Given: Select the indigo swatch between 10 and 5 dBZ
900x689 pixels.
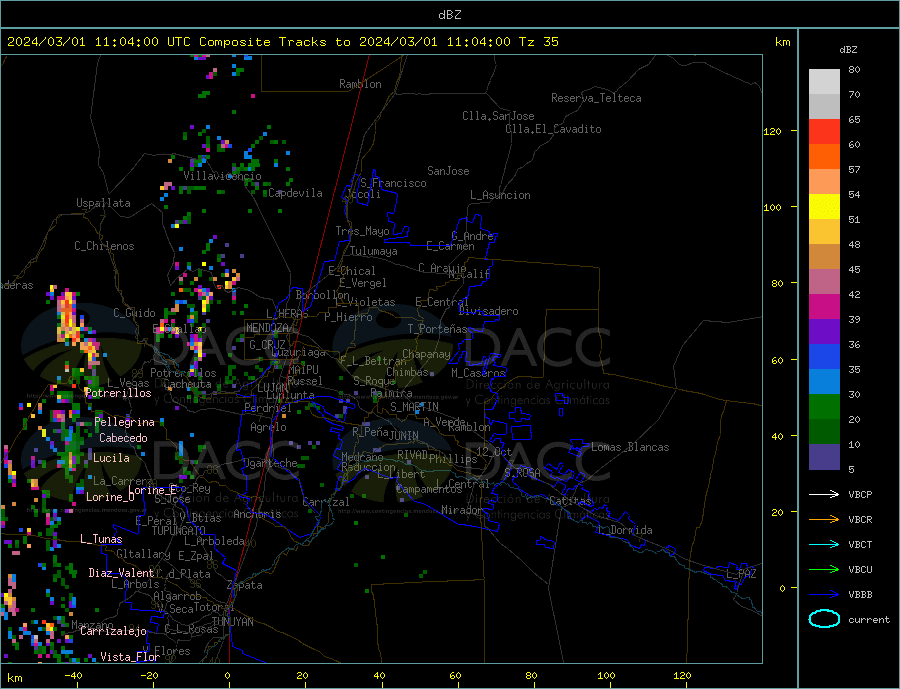Looking at the screenshot, I should click(x=824, y=457).
